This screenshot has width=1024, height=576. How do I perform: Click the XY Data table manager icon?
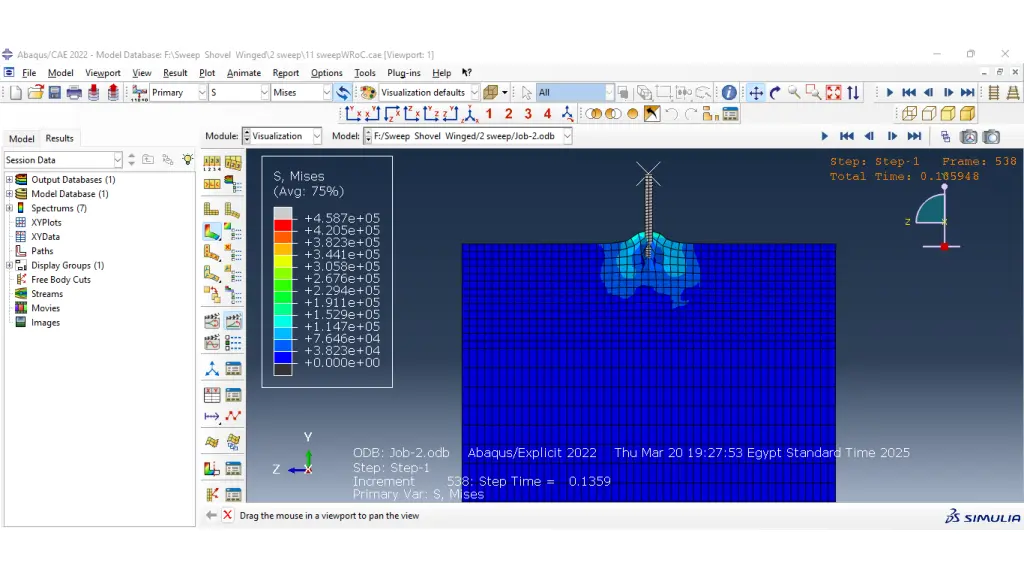[233, 395]
